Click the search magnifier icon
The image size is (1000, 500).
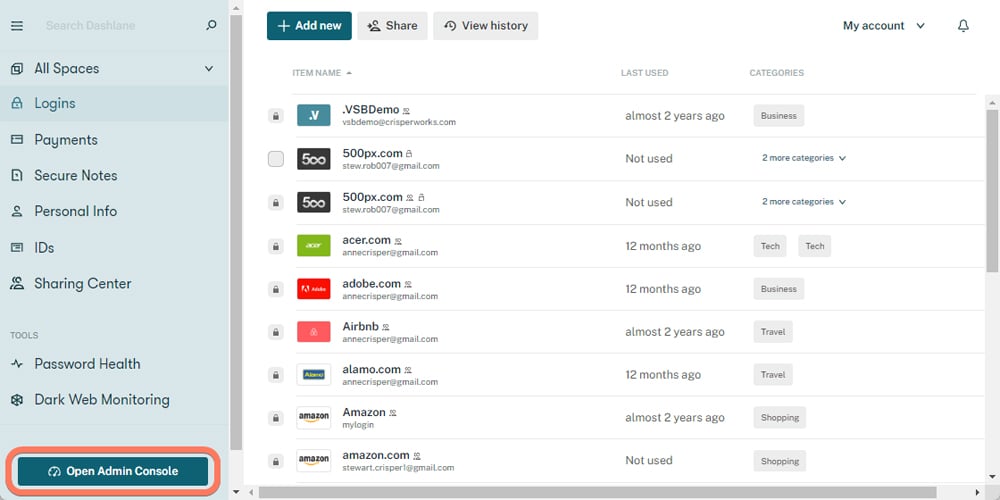pyautogui.click(x=211, y=26)
